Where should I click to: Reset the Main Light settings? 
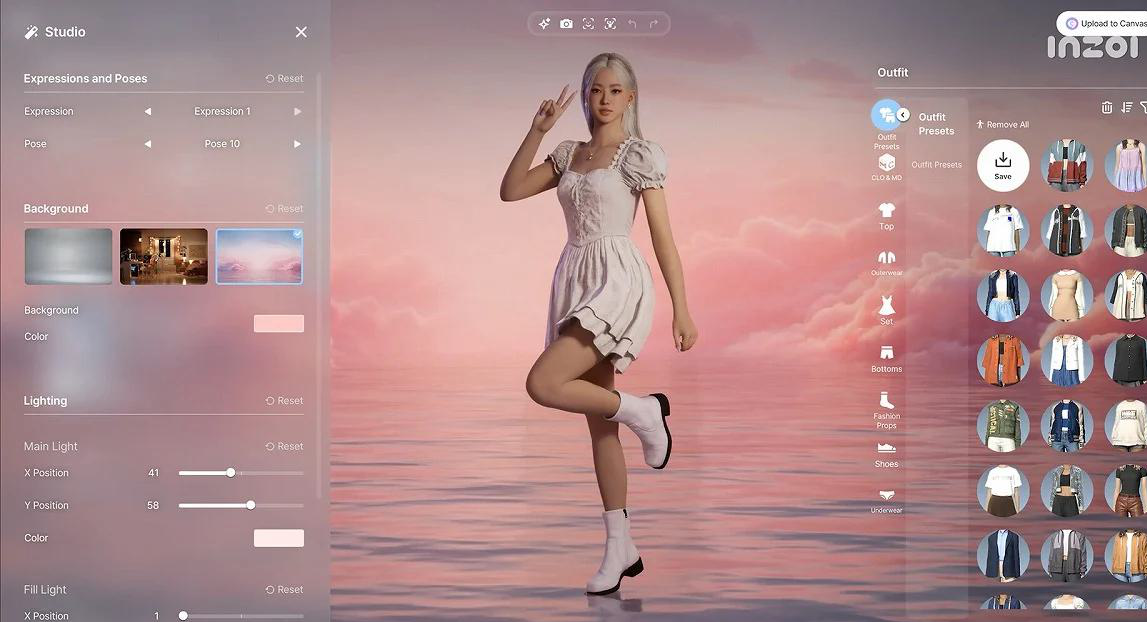[284, 446]
